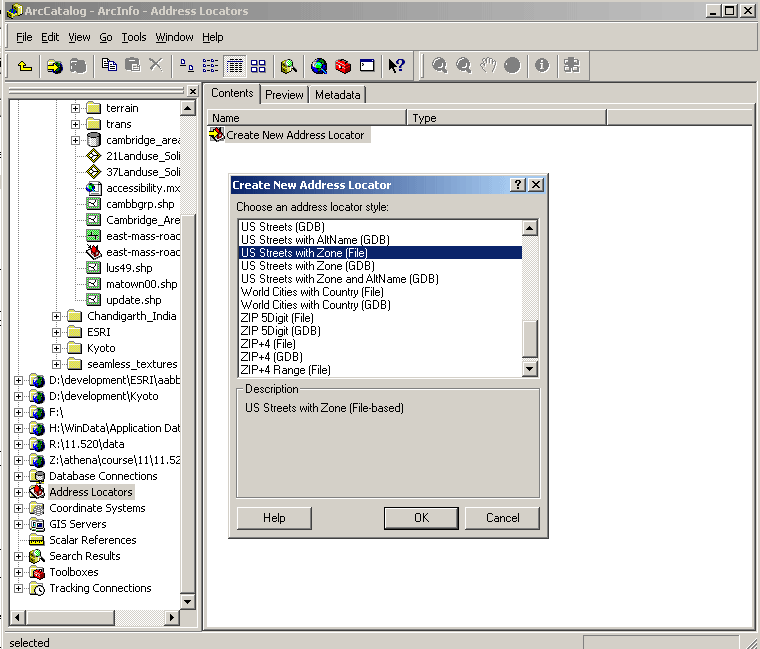Expand the Database Connections node
This screenshot has width=760, height=649.
tap(18, 476)
